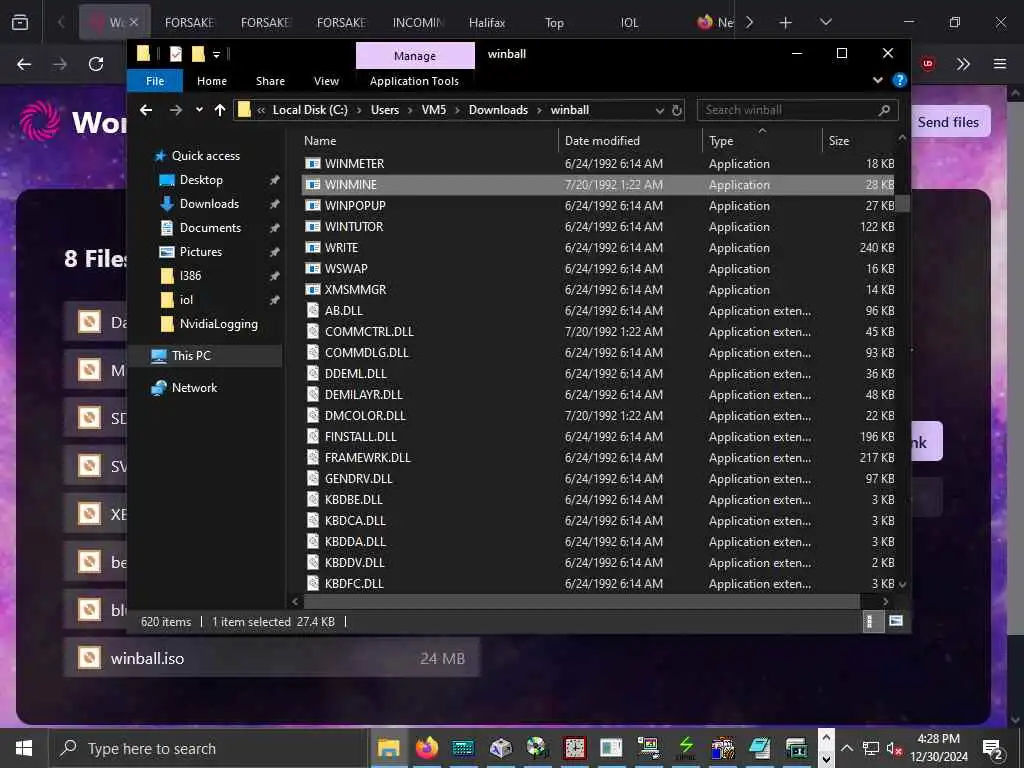Click the vertical scrollbar thumb in file list

[x=903, y=204]
